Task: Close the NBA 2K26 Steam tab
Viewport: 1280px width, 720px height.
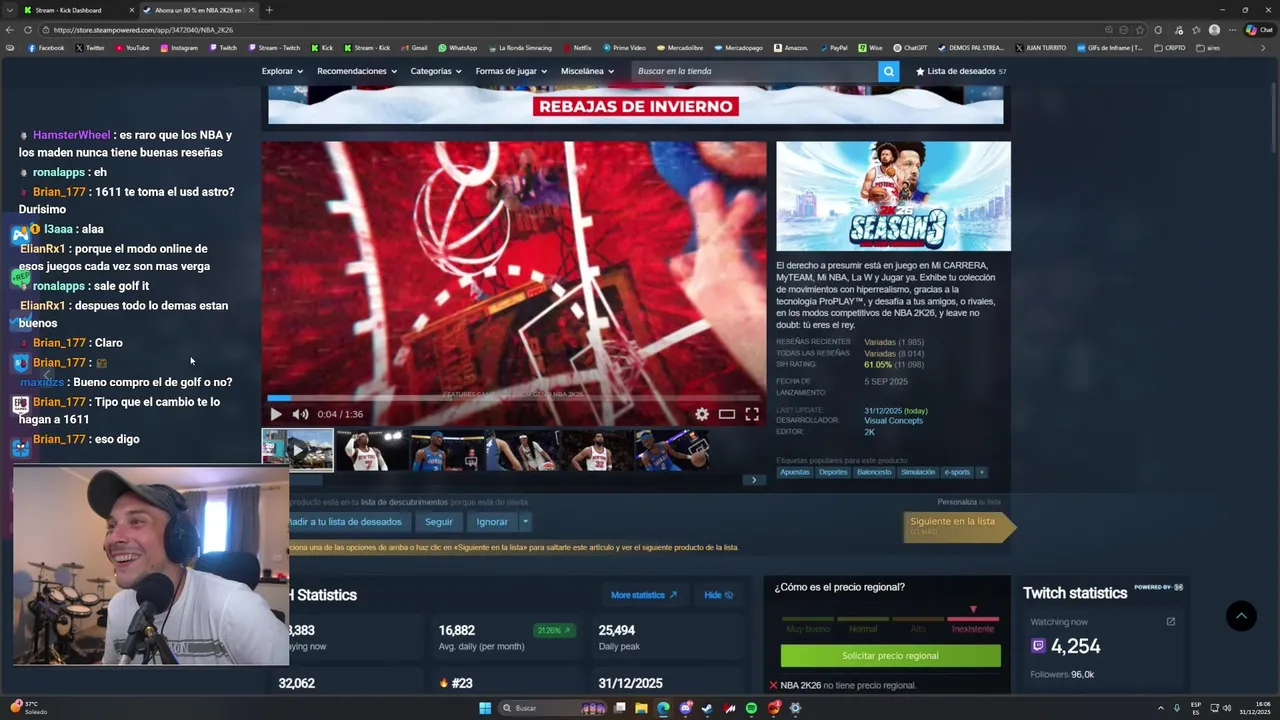Action: pos(251,10)
